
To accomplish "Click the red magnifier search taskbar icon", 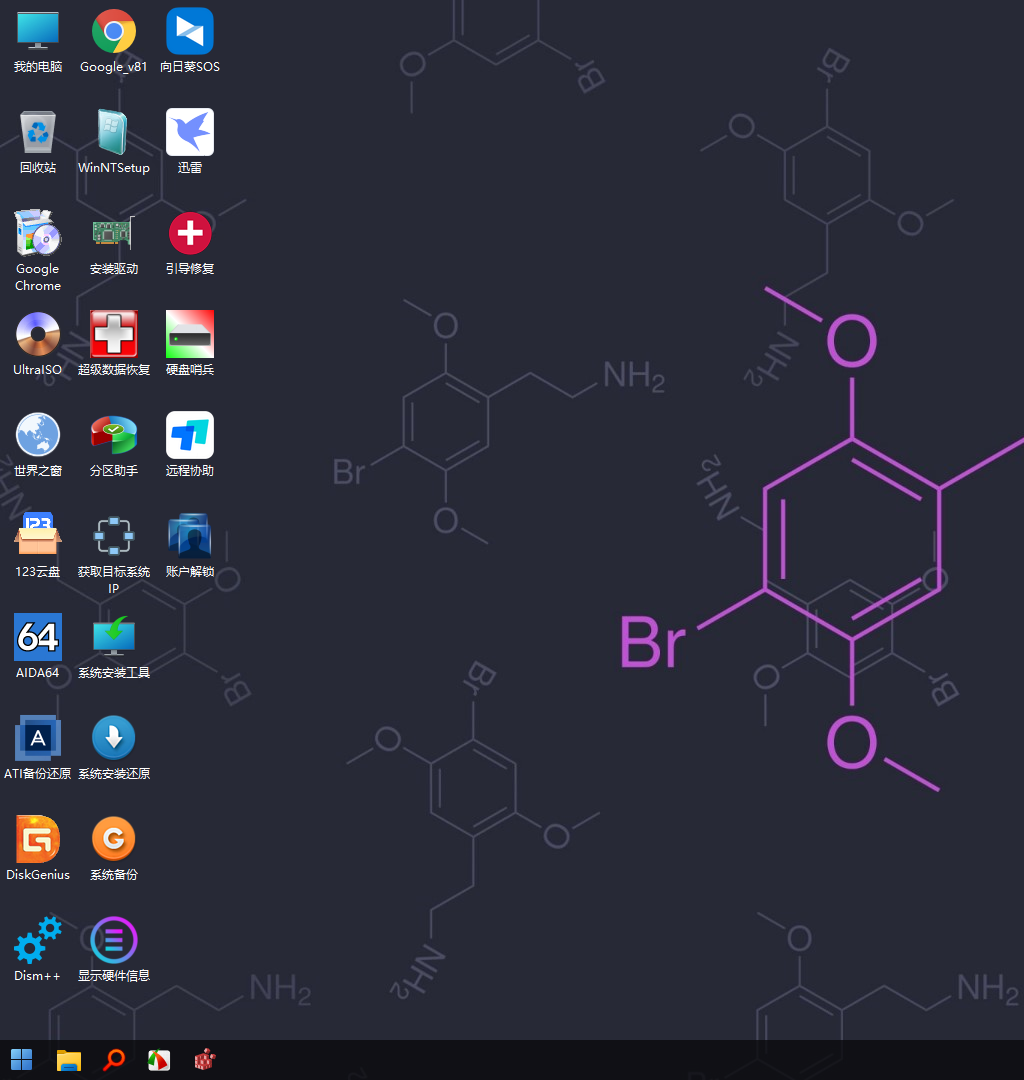I will (x=114, y=1059).
